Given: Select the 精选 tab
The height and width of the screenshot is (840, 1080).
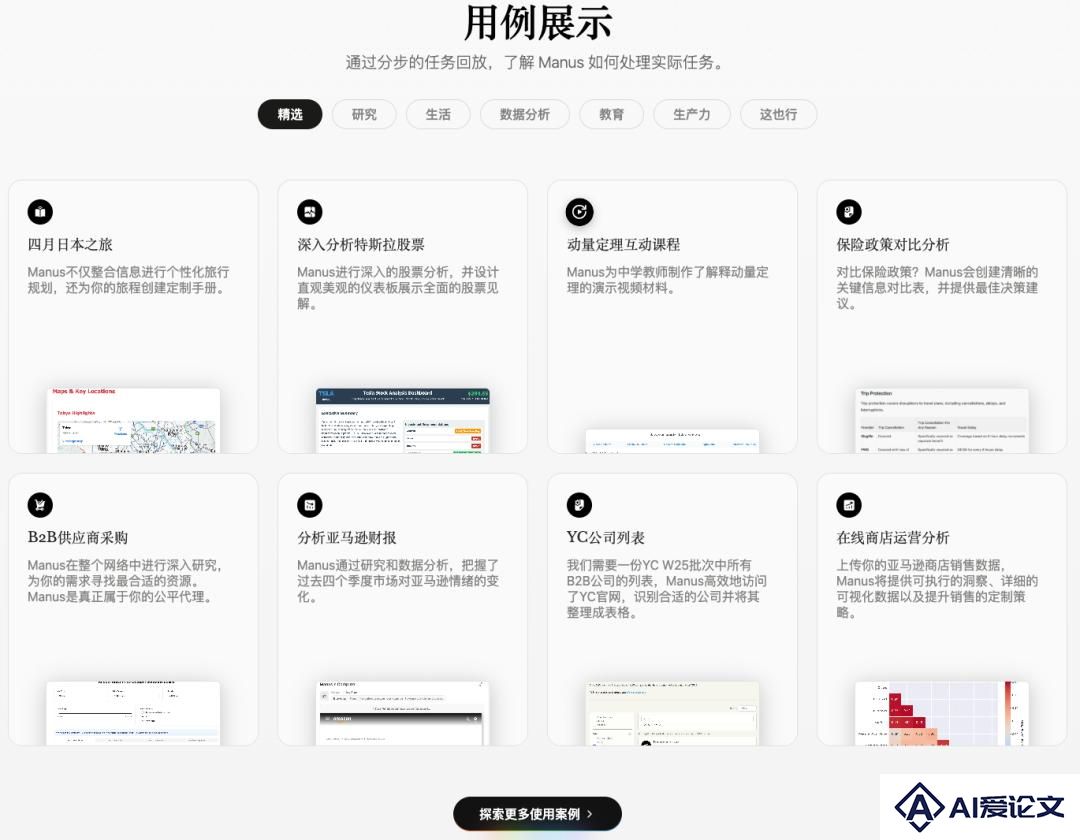Looking at the screenshot, I should coord(290,114).
